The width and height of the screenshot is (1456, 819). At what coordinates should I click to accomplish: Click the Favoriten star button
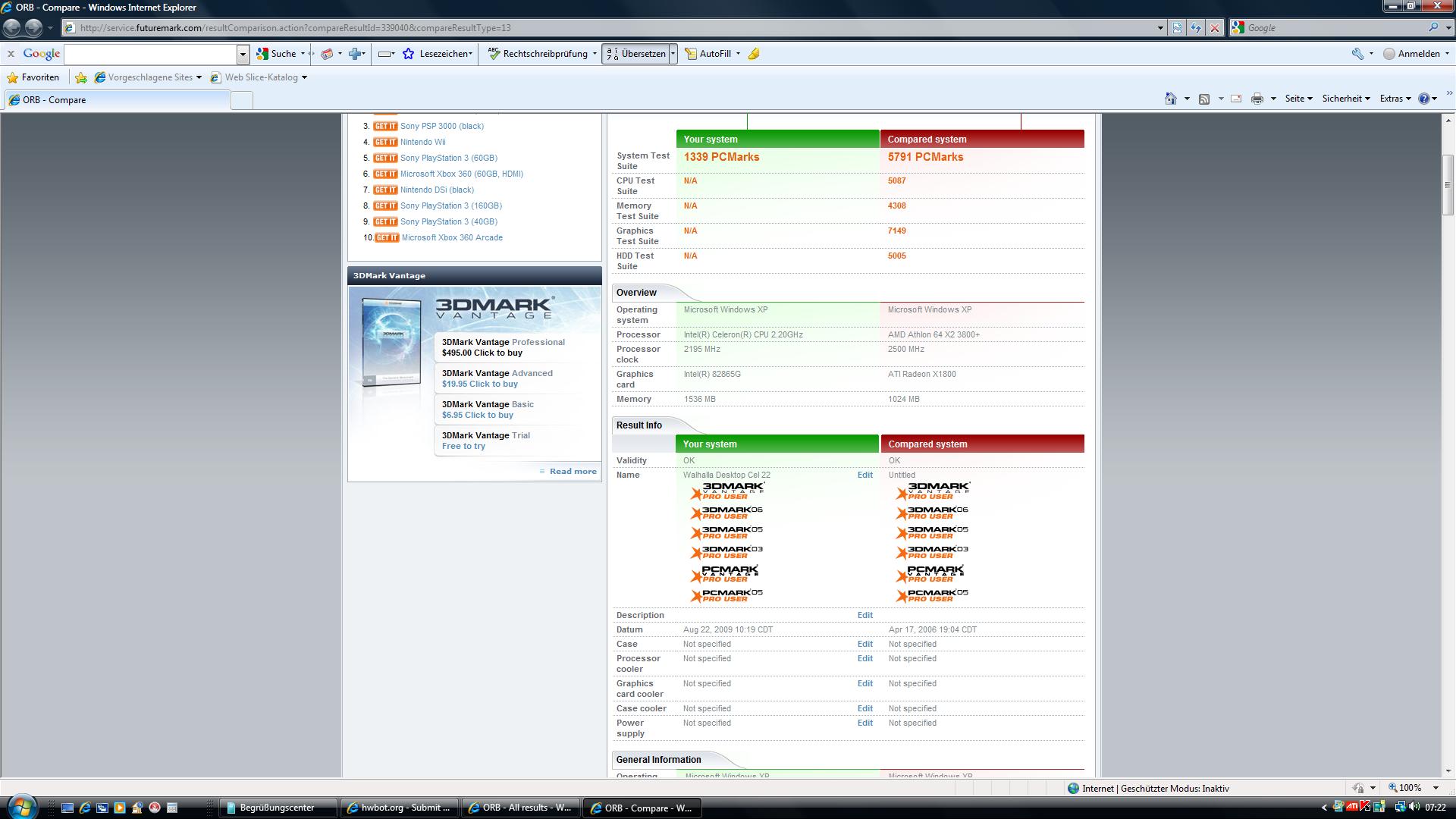tap(33, 77)
